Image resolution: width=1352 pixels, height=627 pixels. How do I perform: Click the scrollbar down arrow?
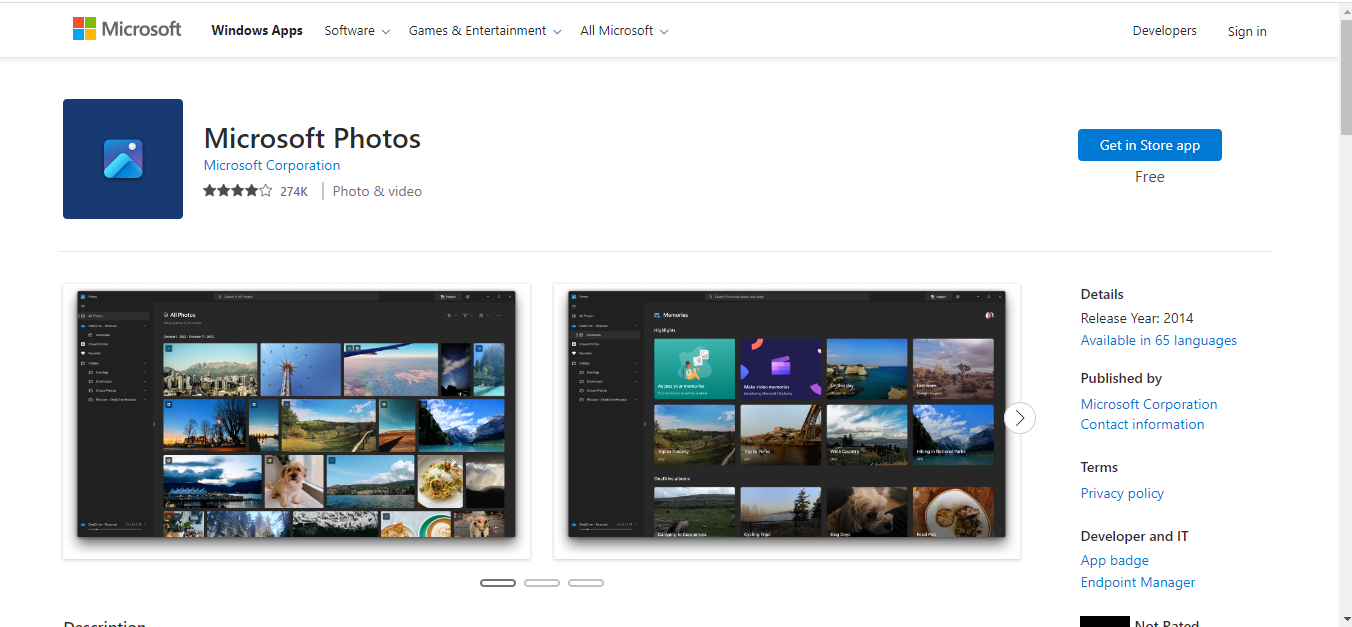coord(1345,618)
